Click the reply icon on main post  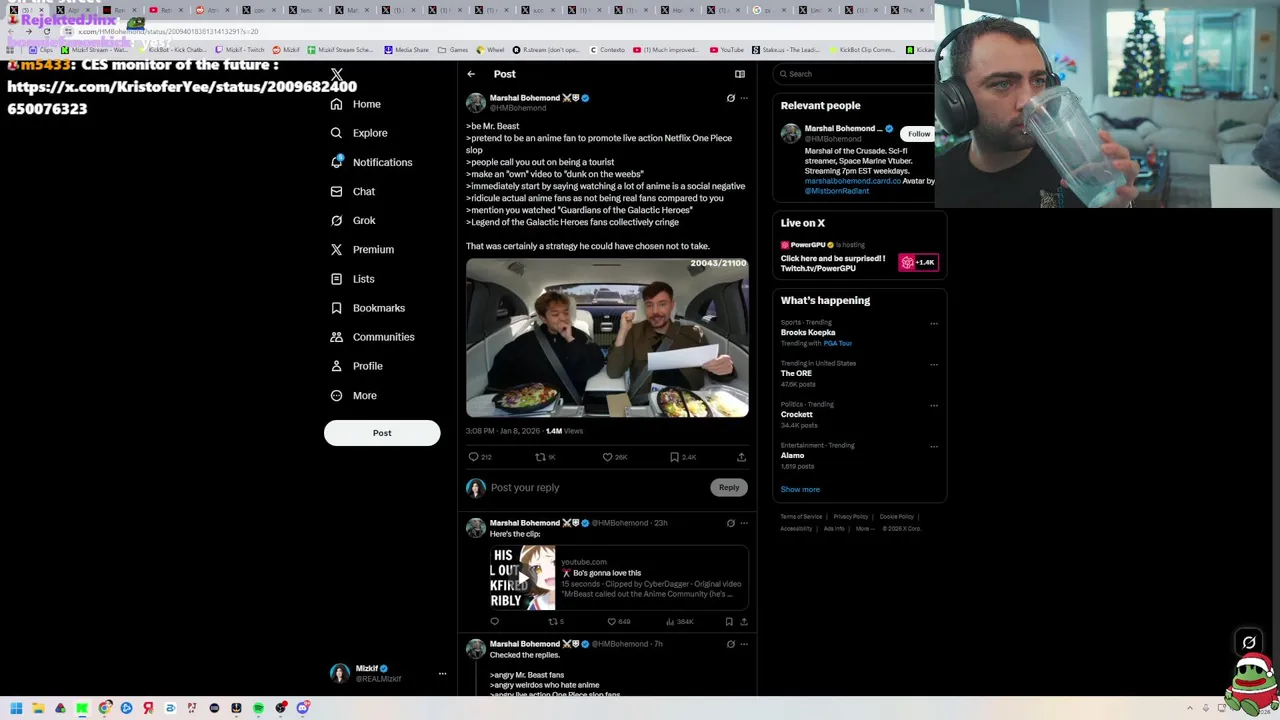[x=474, y=457]
